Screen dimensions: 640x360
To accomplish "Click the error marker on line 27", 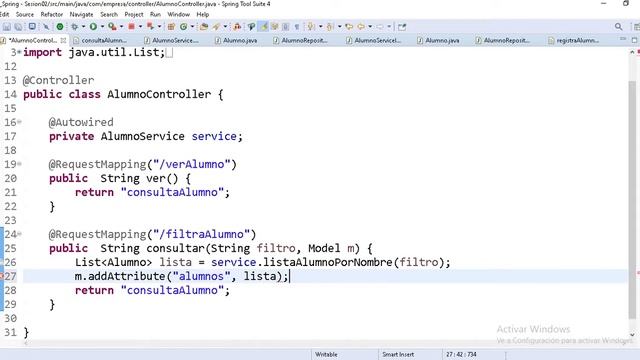I will click(1, 276).
